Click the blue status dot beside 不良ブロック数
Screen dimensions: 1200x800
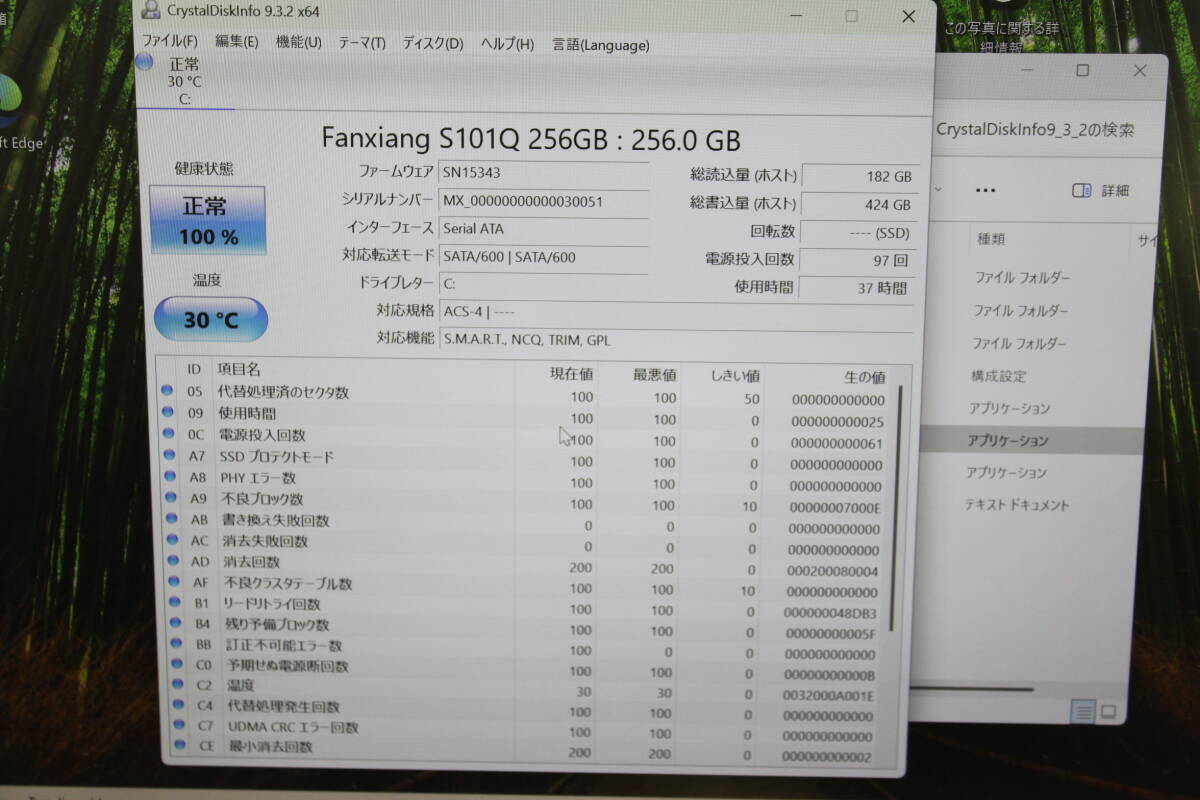(167, 499)
